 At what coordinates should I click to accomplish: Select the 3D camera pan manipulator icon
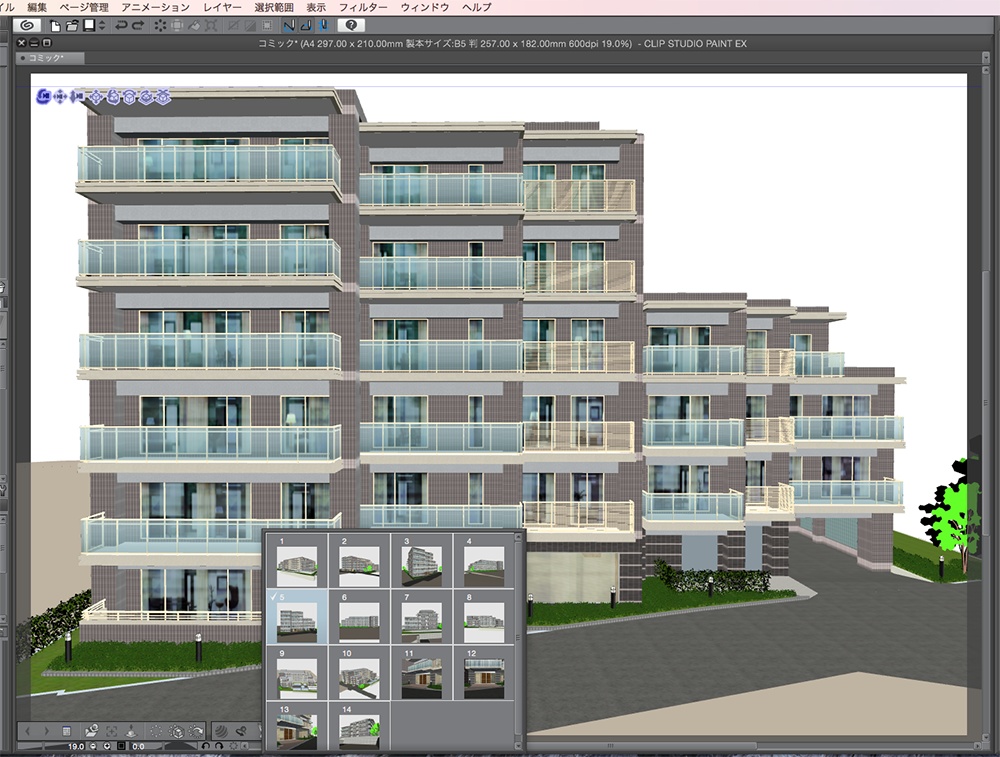pyautogui.click(x=60, y=96)
